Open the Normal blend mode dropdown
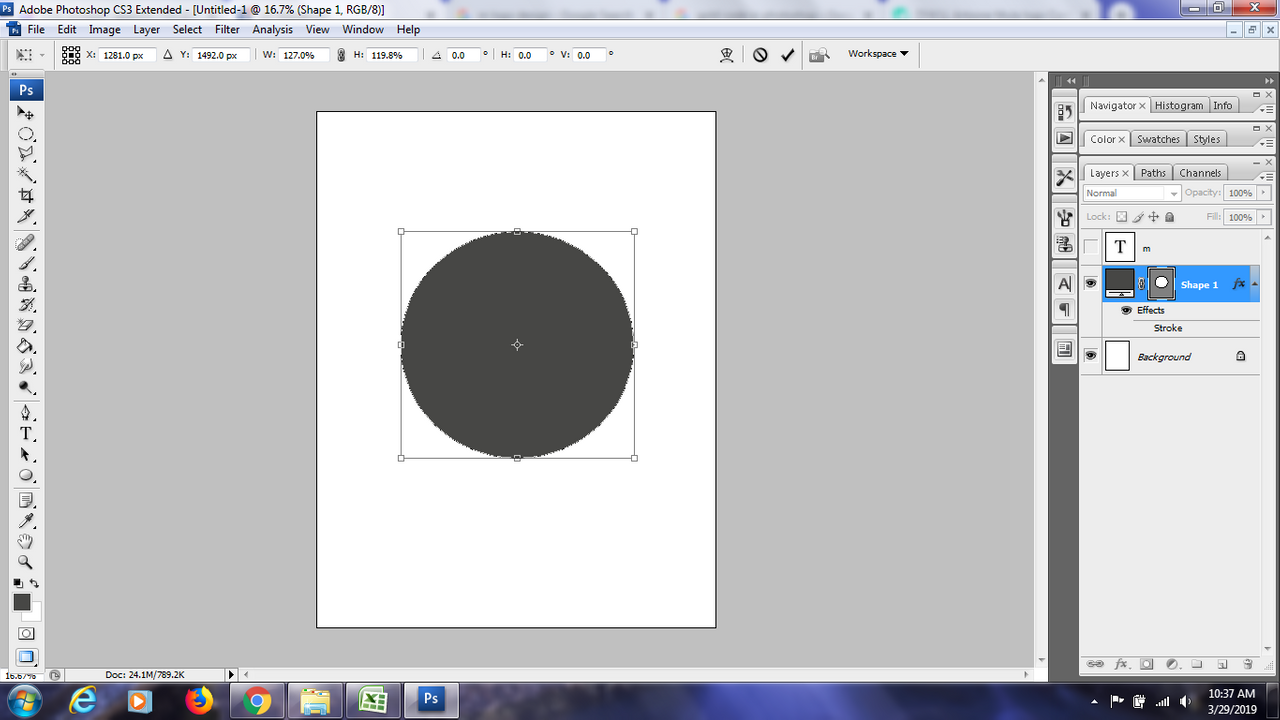This screenshot has height=720, width=1280. [x=1132, y=193]
